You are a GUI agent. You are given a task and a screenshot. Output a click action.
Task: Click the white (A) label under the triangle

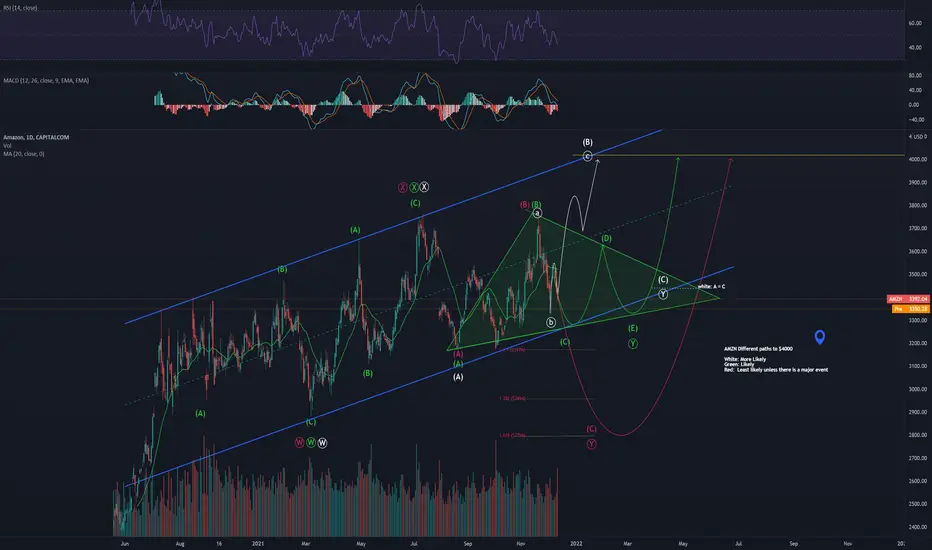[458, 376]
